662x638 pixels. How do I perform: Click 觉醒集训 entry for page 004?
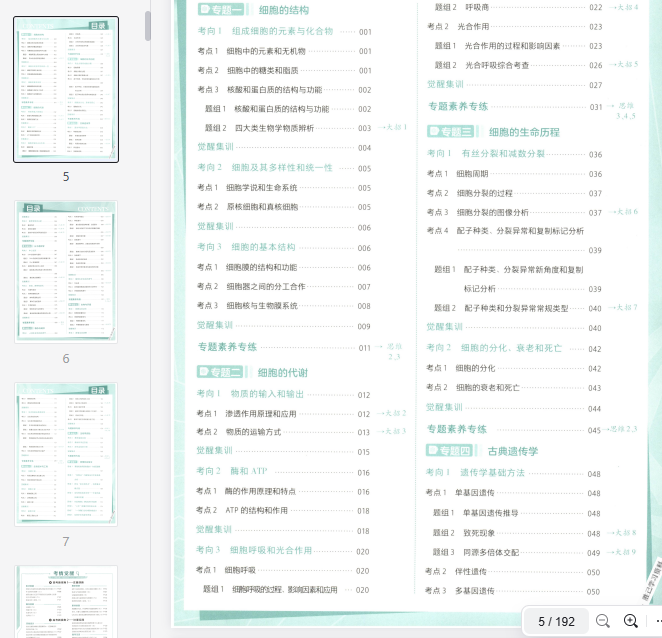tap(284, 147)
